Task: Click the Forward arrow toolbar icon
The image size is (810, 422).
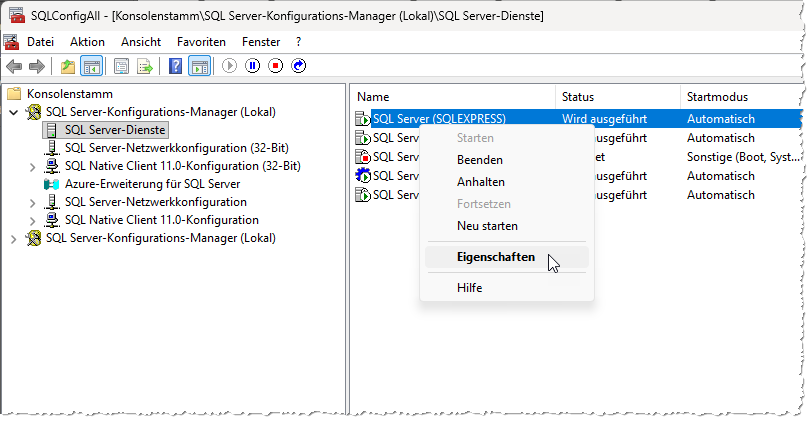Action: pyautogui.click(x=37, y=66)
